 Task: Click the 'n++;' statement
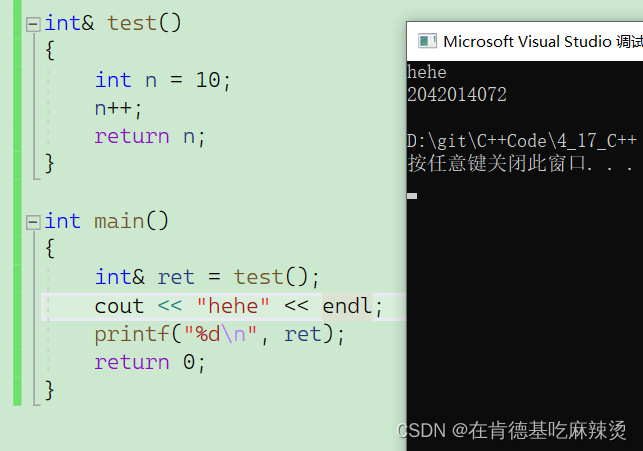118,109
